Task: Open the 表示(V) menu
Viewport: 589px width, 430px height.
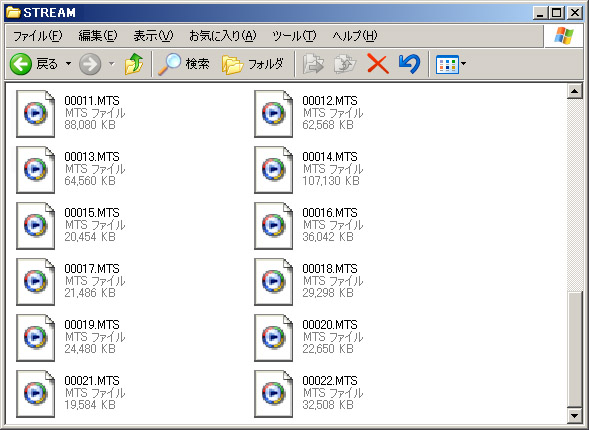Action: [153, 36]
